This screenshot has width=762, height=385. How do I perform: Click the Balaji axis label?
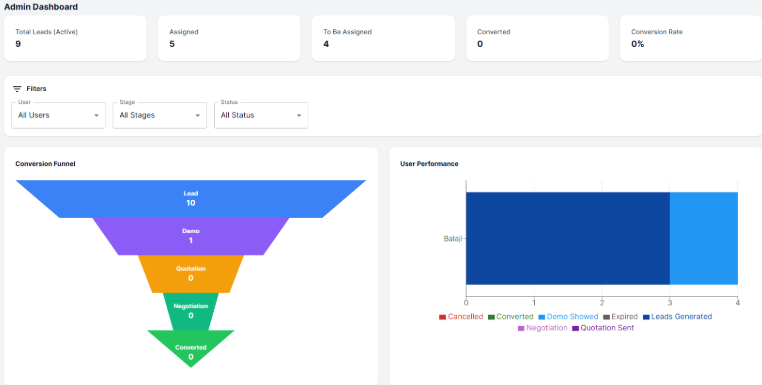click(452, 239)
